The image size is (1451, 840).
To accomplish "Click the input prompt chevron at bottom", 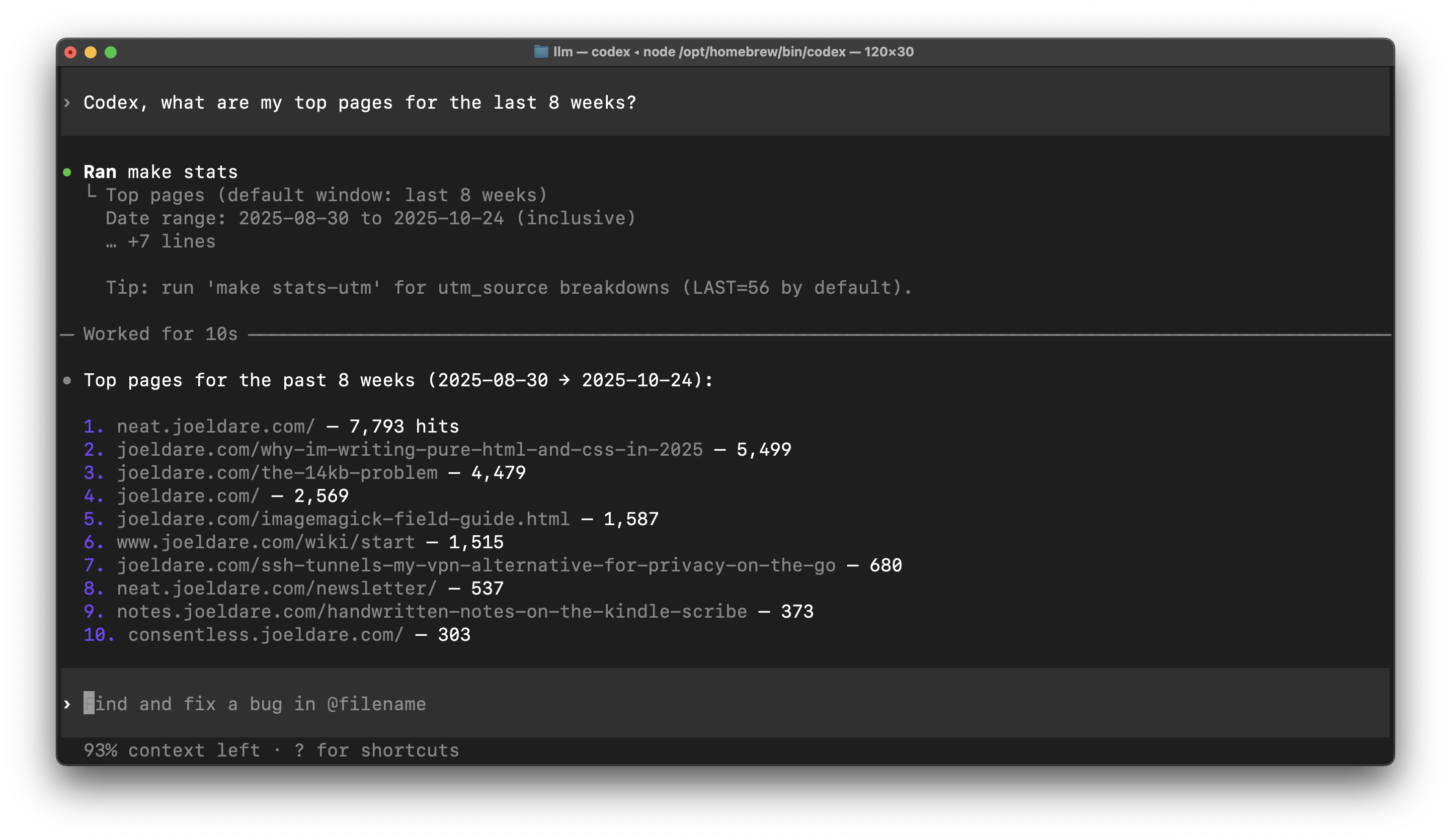I will pos(67,704).
